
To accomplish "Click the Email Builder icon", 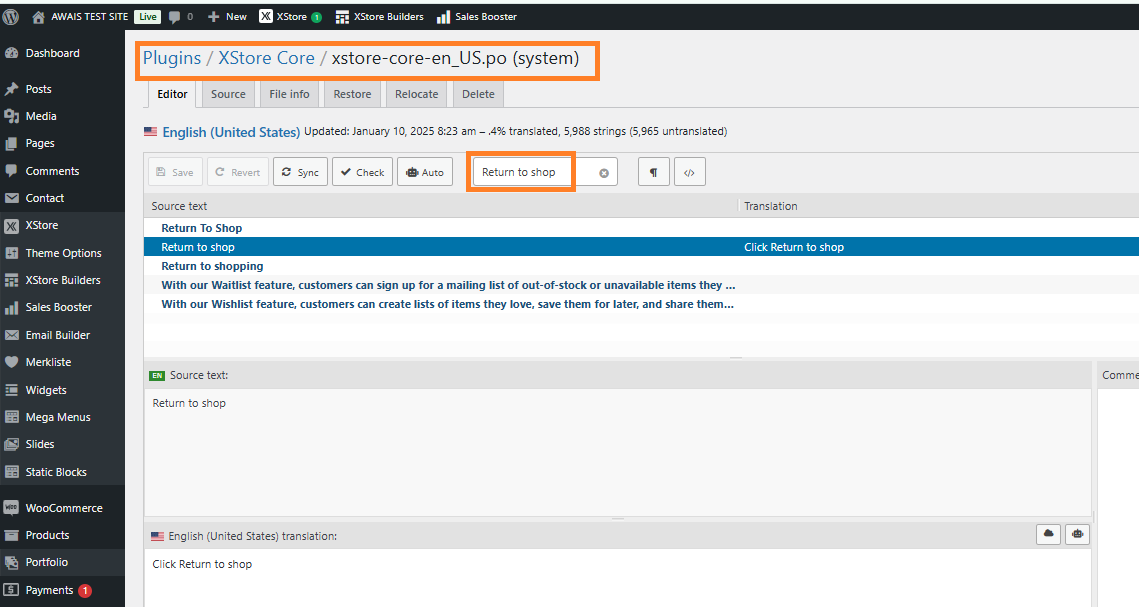I will (12, 335).
